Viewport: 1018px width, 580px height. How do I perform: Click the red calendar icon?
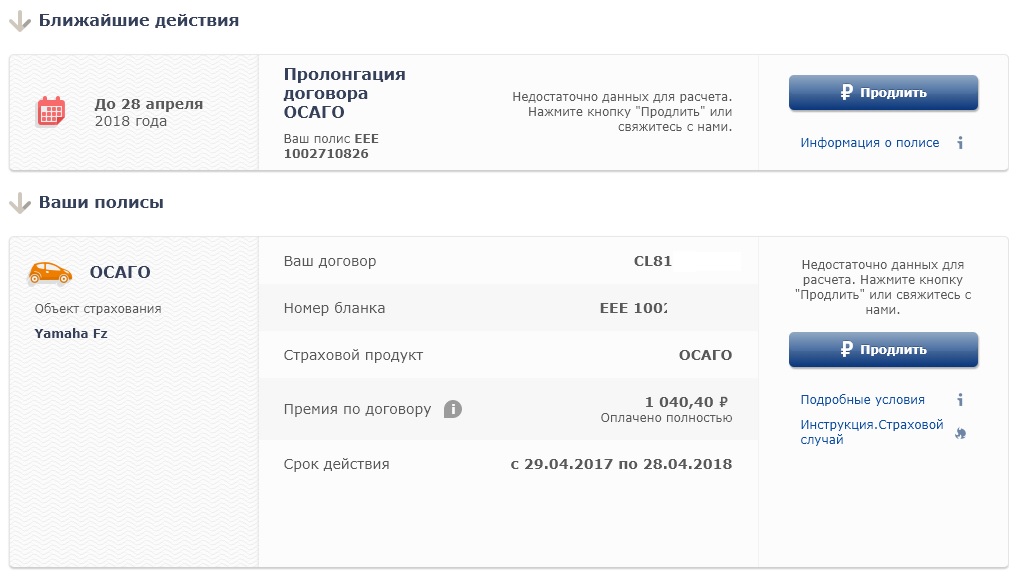pyautogui.click(x=51, y=111)
